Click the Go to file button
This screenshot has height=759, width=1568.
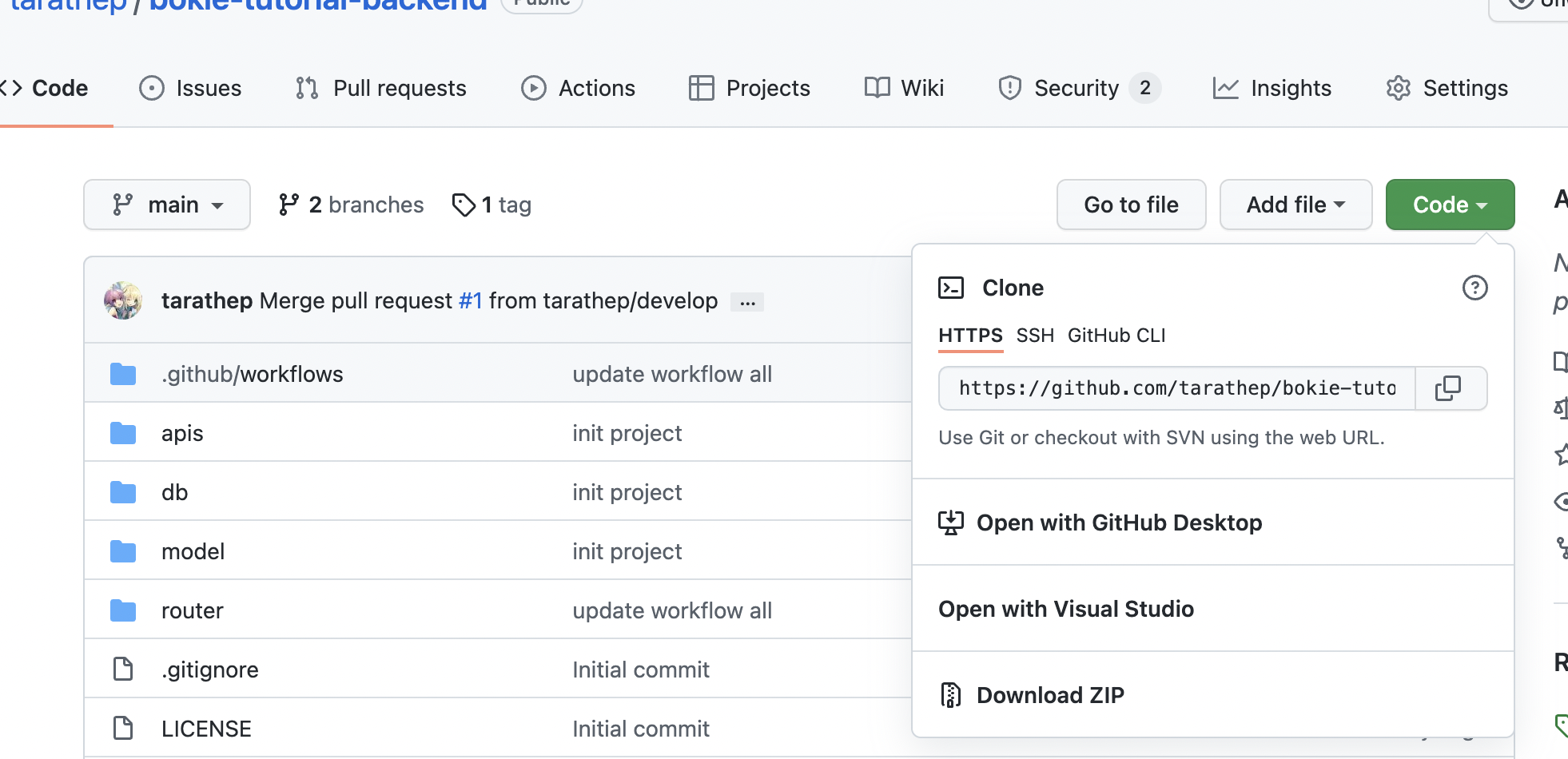(1131, 205)
